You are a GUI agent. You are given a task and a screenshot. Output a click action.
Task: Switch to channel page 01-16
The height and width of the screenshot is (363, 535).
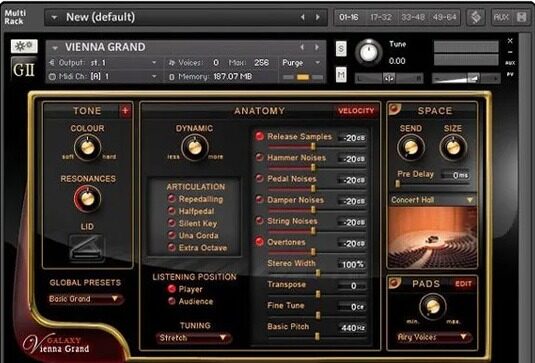point(349,17)
